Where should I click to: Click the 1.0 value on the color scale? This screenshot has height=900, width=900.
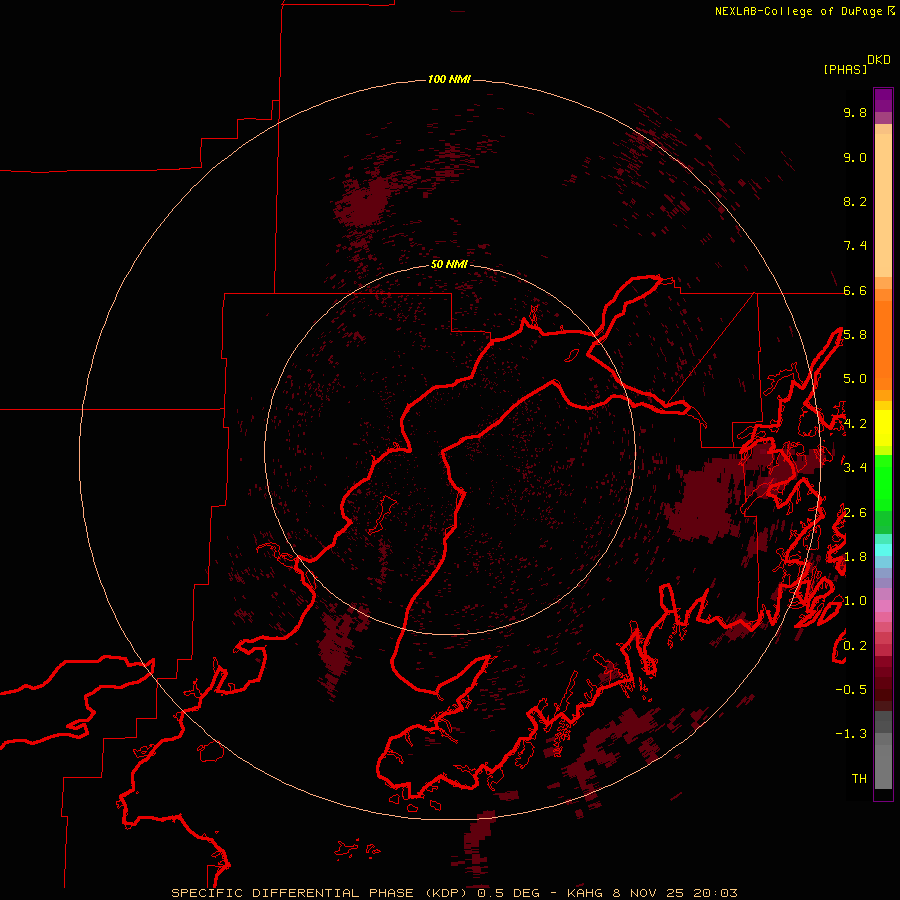click(855, 601)
